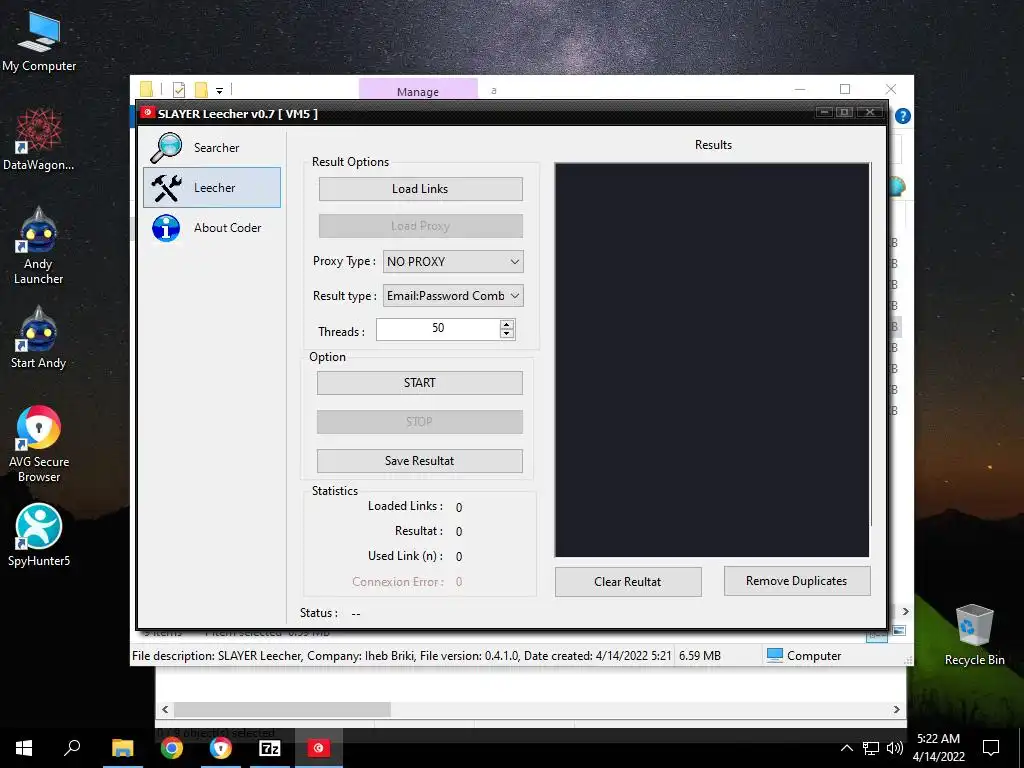1024x768 pixels.
Task: Click the SLAYER Leecher title bar icon
Action: (148, 112)
